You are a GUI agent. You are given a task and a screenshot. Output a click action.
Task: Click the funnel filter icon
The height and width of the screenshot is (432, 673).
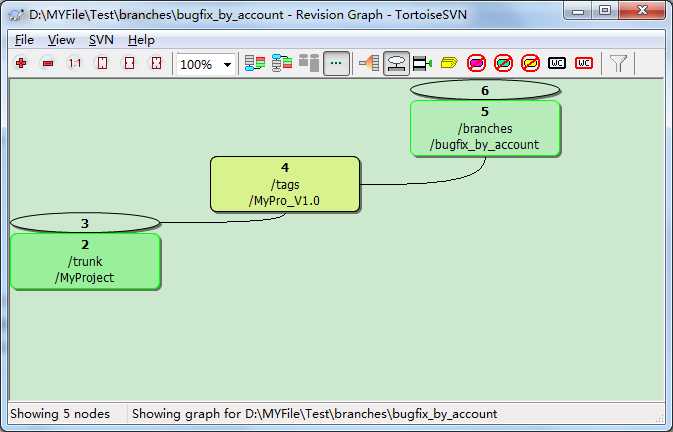click(618, 63)
